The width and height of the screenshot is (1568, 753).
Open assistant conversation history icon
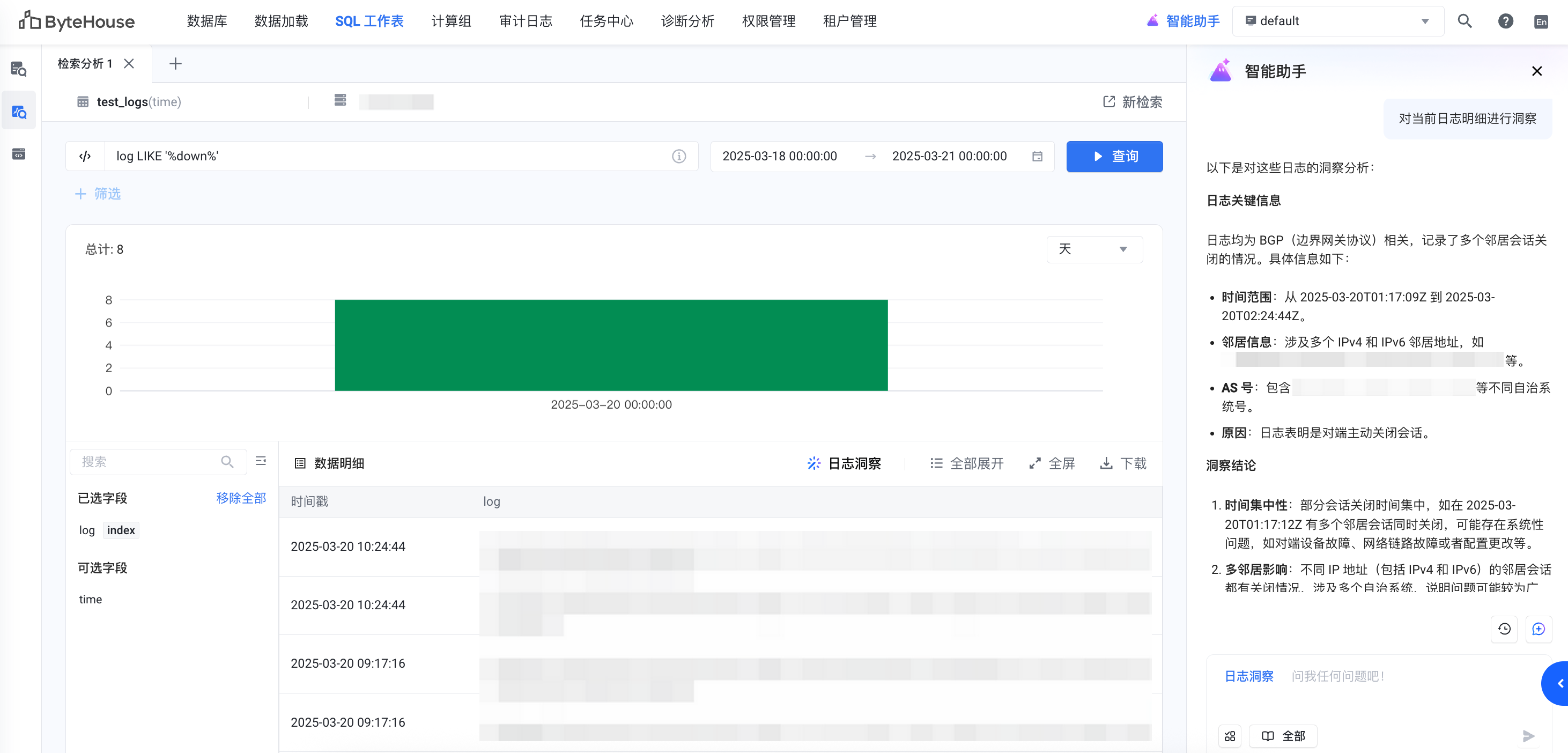[1504, 629]
